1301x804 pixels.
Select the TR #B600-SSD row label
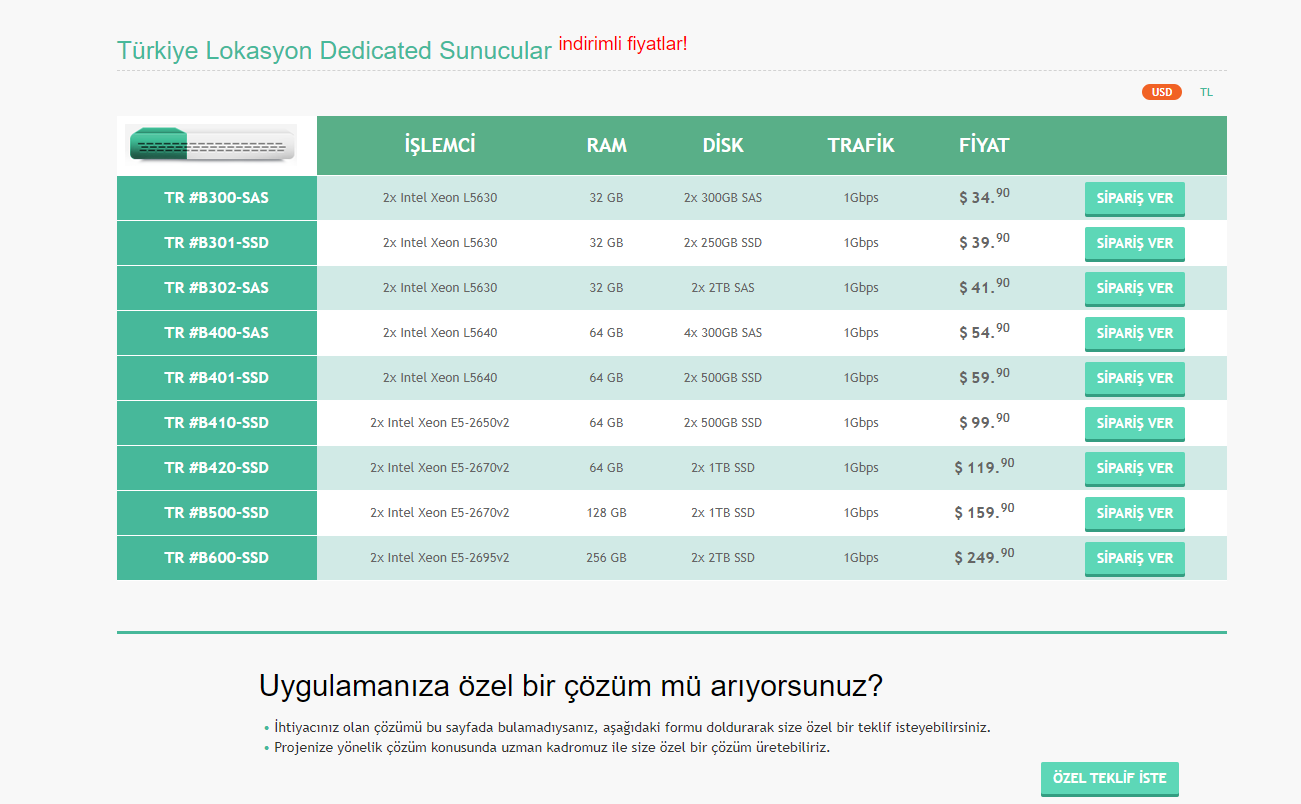click(x=217, y=558)
